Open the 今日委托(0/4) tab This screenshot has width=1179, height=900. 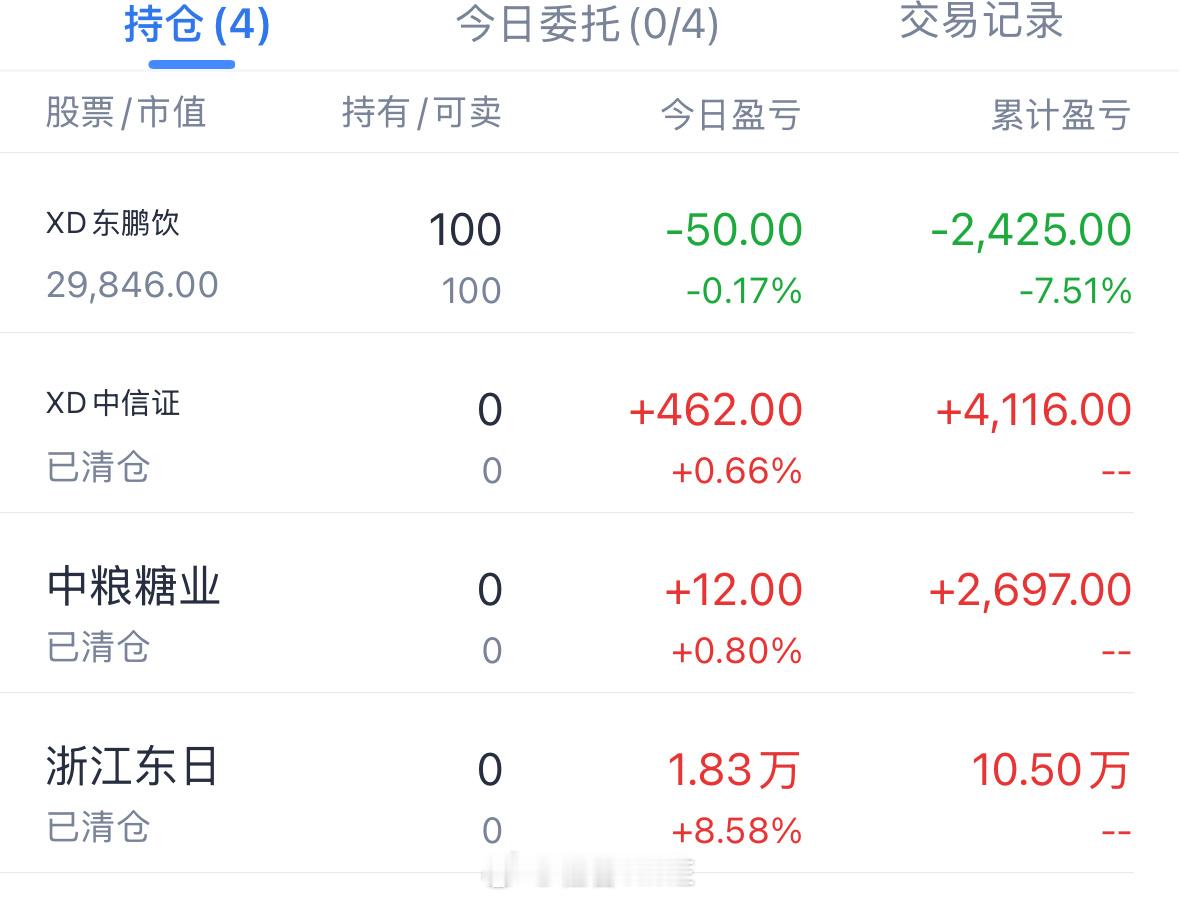pos(587,25)
